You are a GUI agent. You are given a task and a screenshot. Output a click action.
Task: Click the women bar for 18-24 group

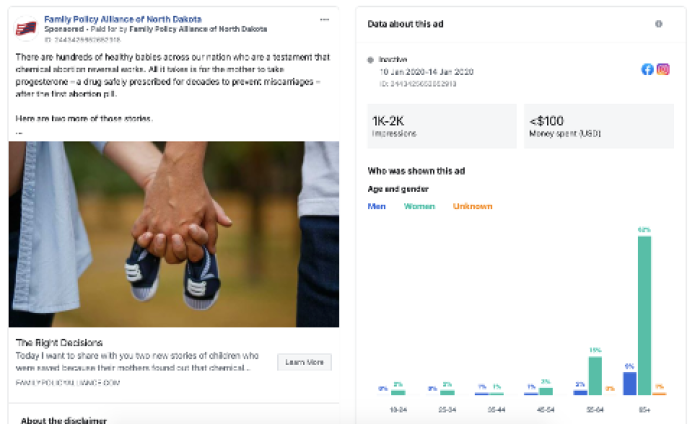[x=398, y=392]
